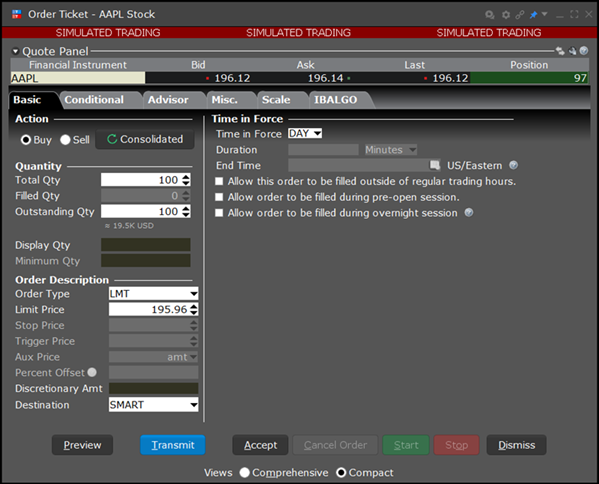
Task: Click the Preview button
Action: coord(83,445)
